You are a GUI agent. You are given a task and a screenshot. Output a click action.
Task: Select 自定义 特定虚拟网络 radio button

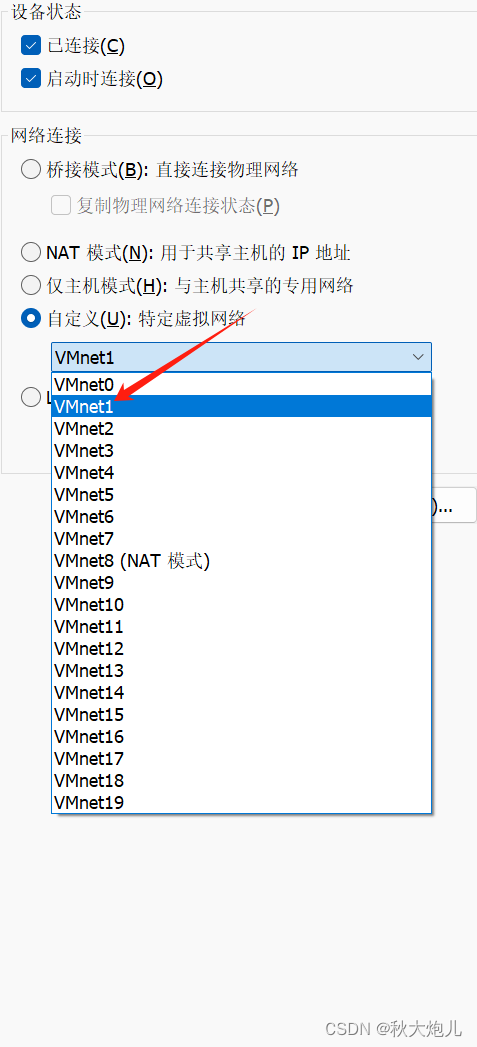click(x=31, y=319)
